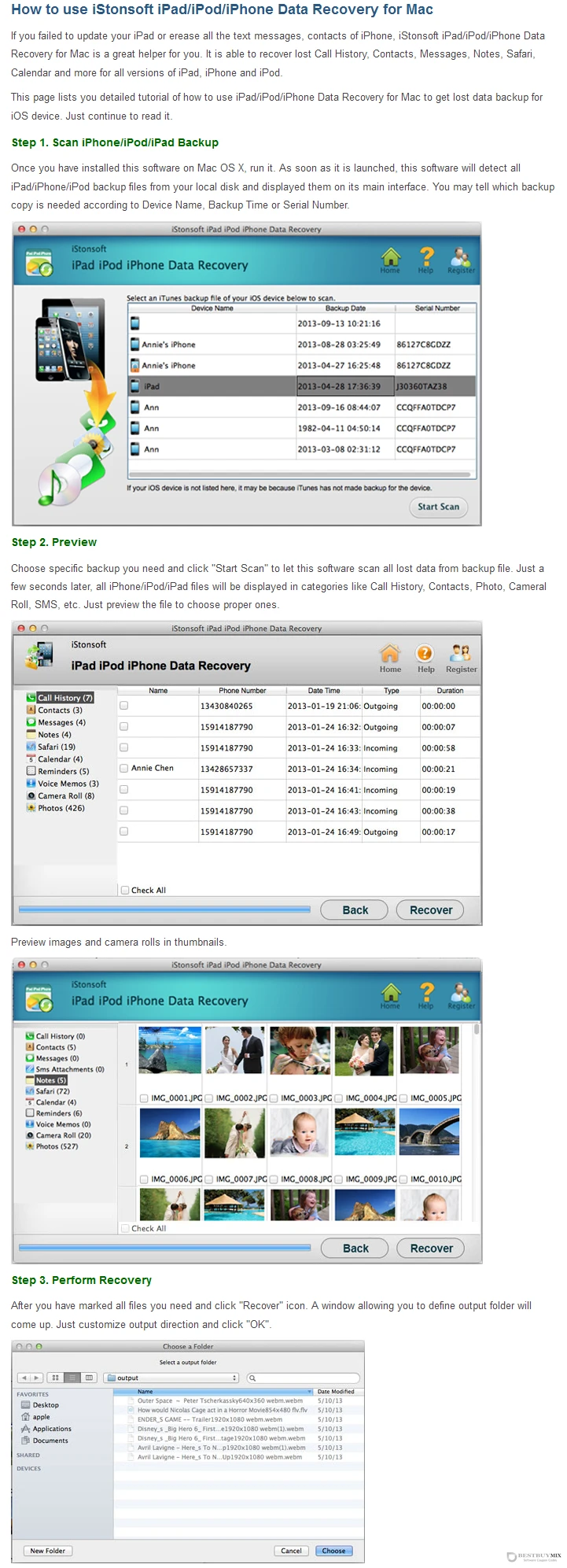Open Safari (72) category

pos(47,1091)
